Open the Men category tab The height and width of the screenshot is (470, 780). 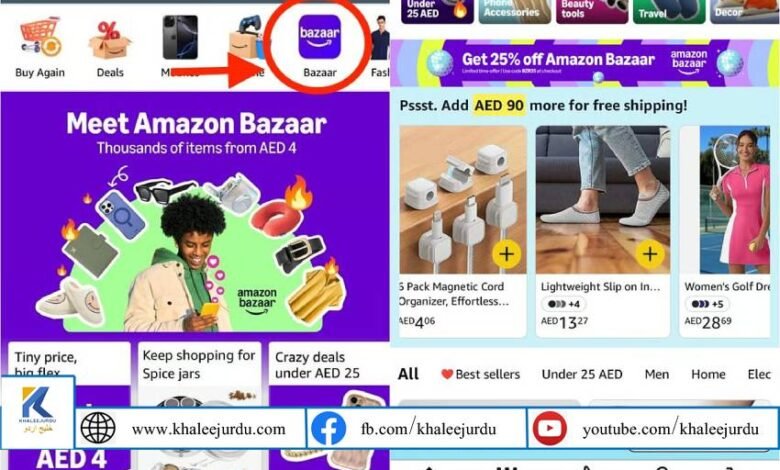[x=657, y=374]
